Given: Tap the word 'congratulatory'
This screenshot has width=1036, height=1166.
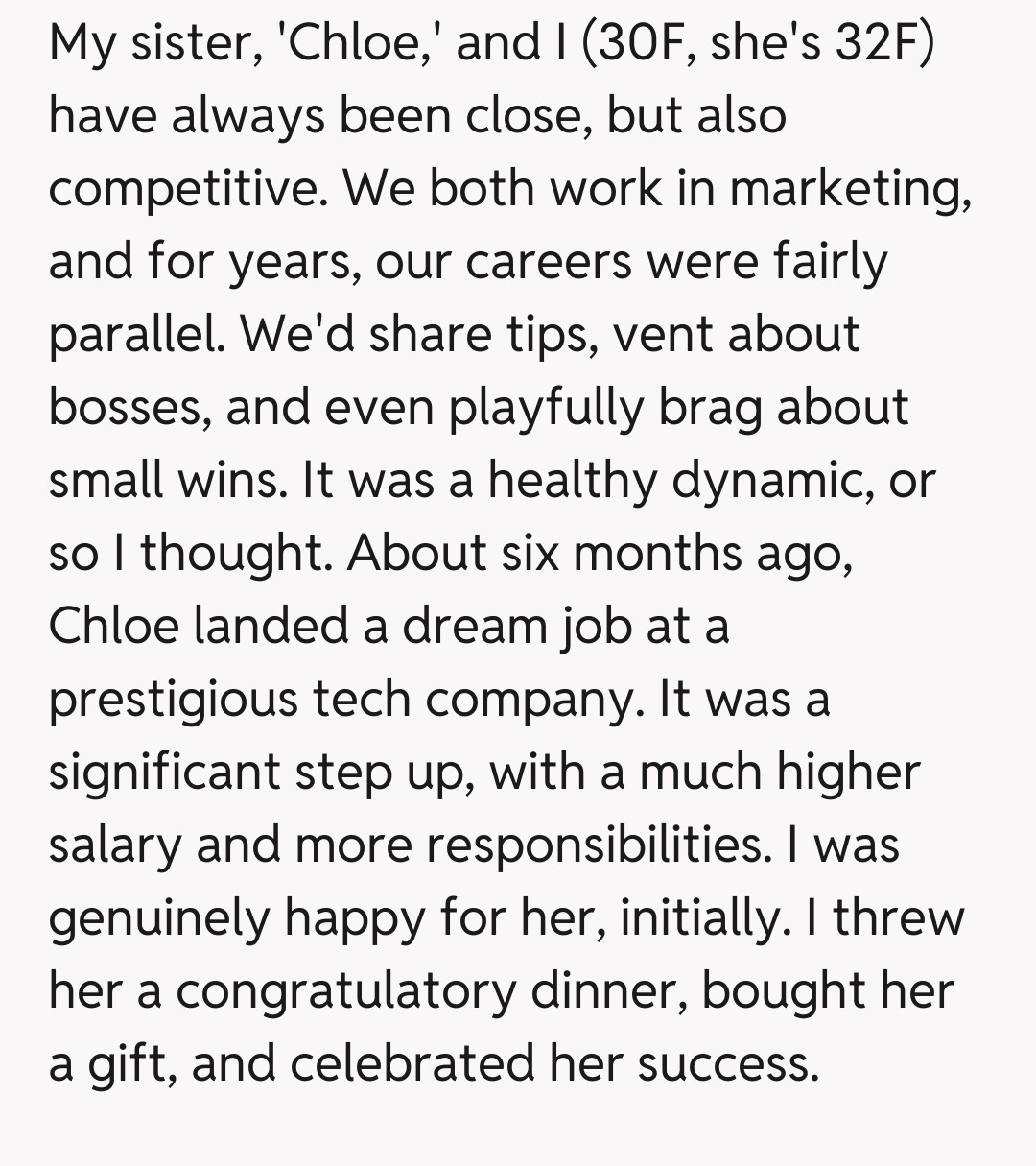Looking at the screenshot, I should click(344, 991).
